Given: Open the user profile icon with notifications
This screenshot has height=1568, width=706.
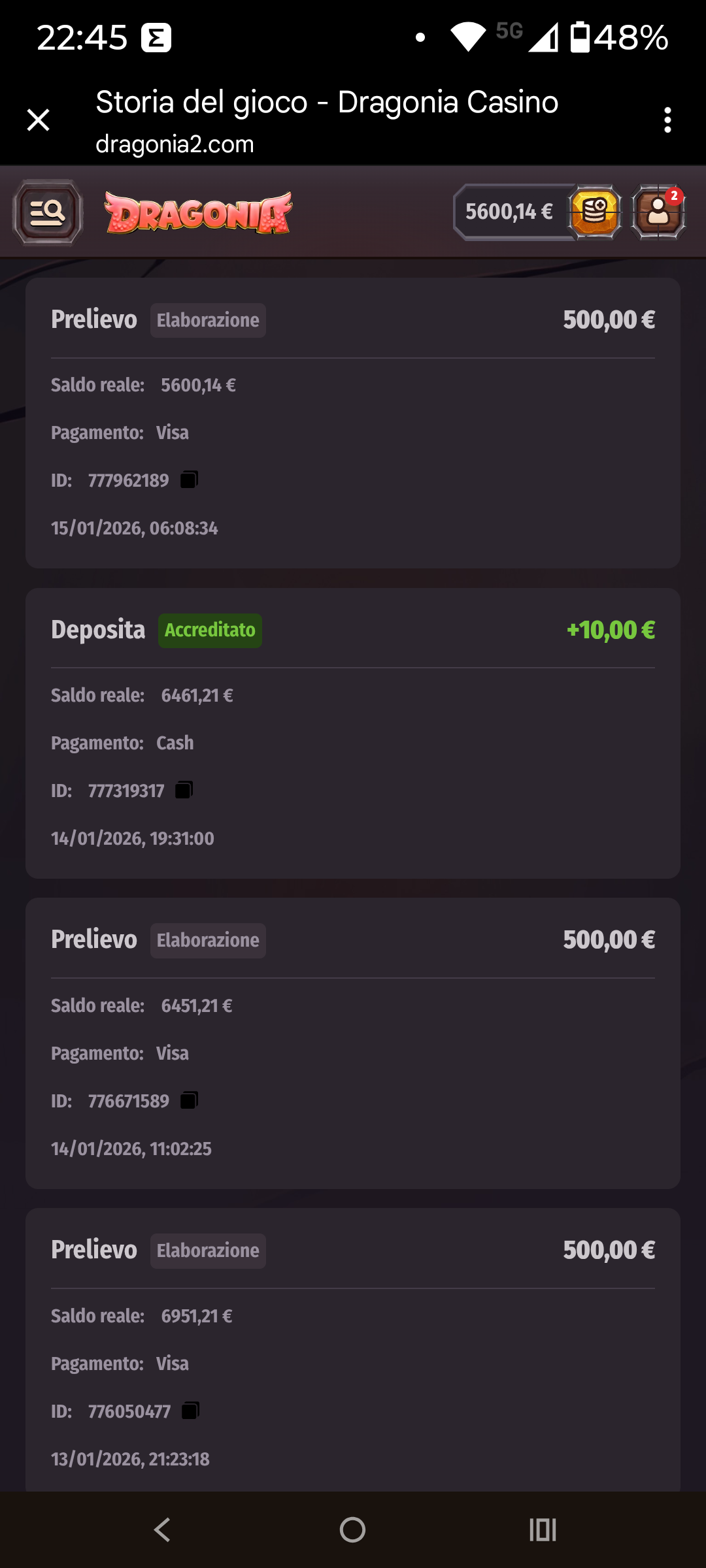Looking at the screenshot, I should 658,212.
